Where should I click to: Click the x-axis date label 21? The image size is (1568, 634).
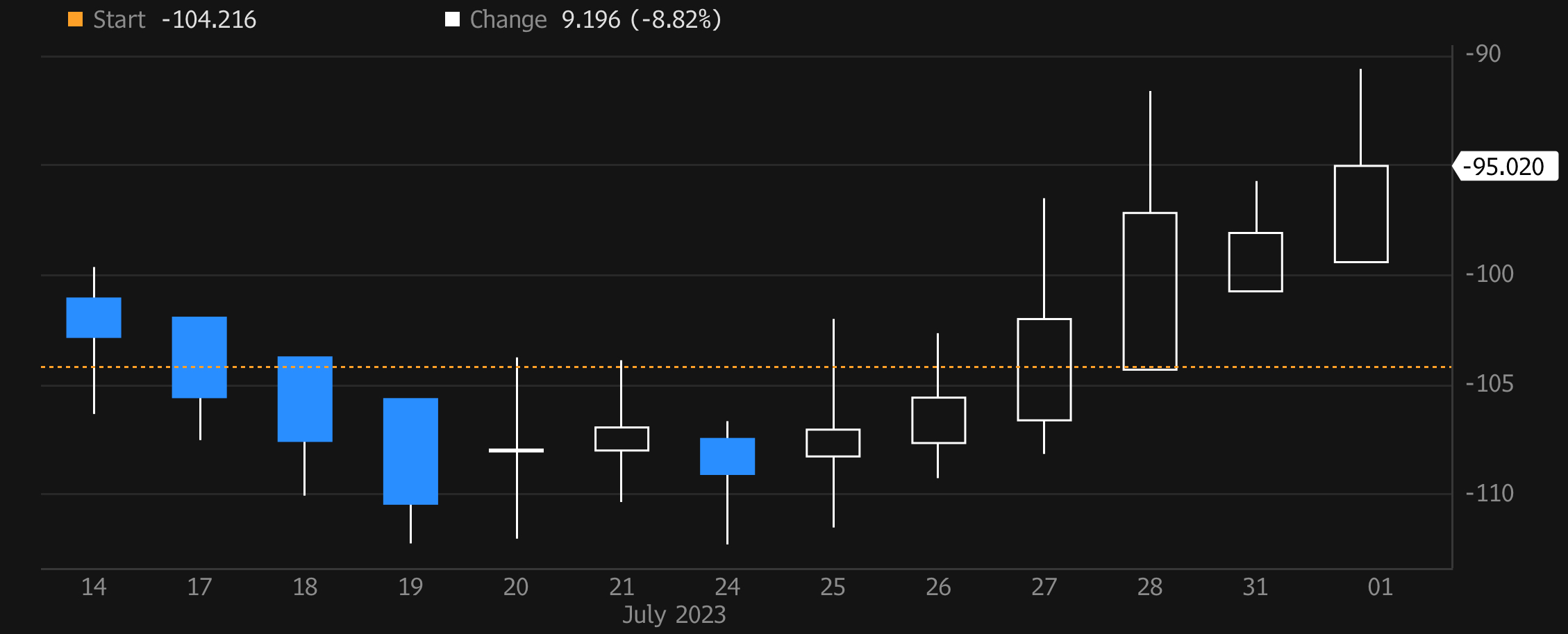tap(622, 587)
